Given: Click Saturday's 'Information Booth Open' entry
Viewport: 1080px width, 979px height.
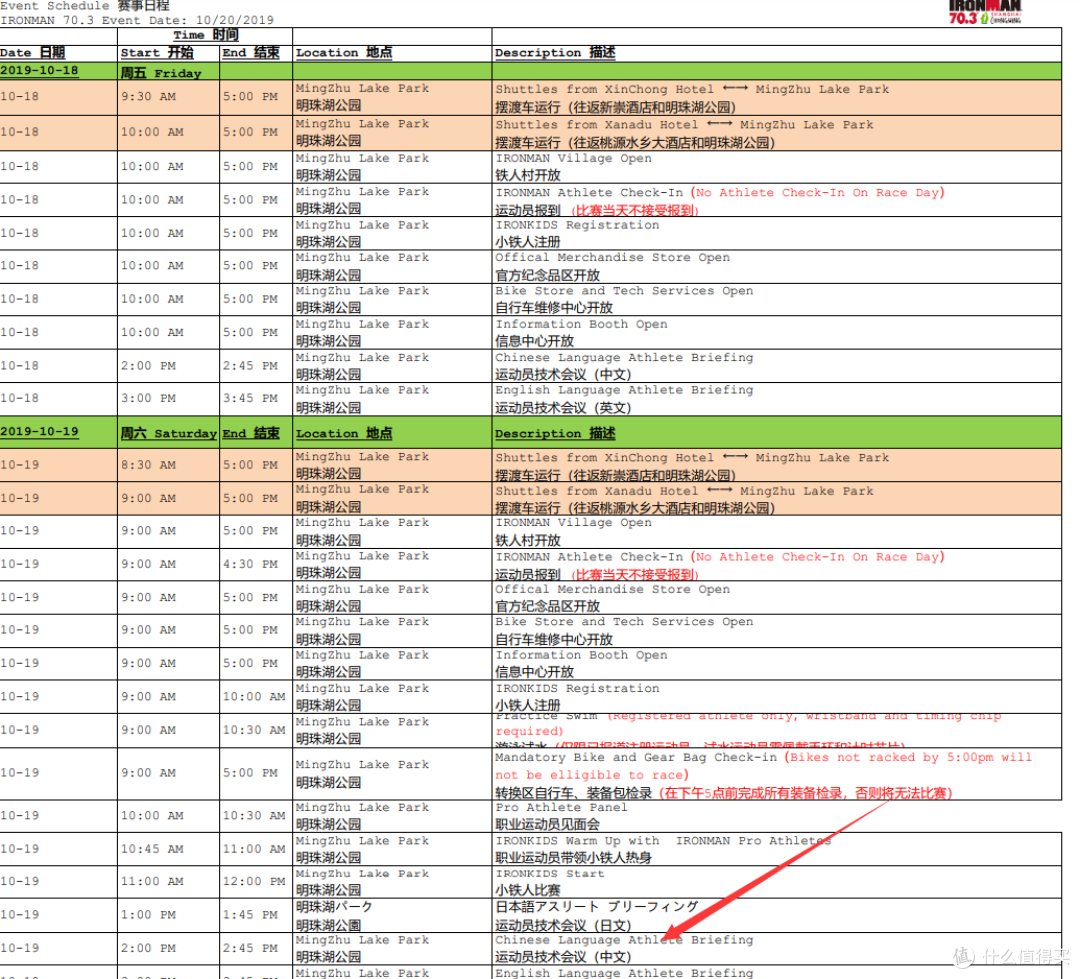Looking at the screenshot, I should [x=581, y=655].
